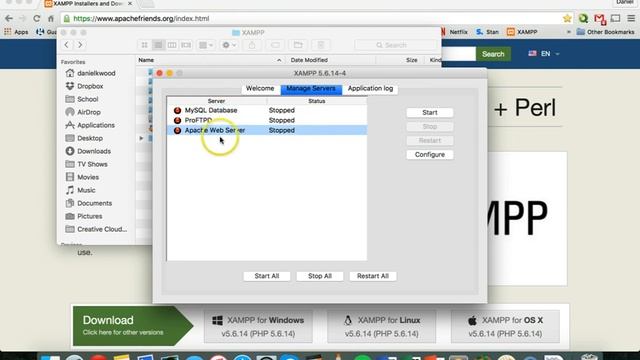Select the Apache Web Server row

(x=267, y=130)
